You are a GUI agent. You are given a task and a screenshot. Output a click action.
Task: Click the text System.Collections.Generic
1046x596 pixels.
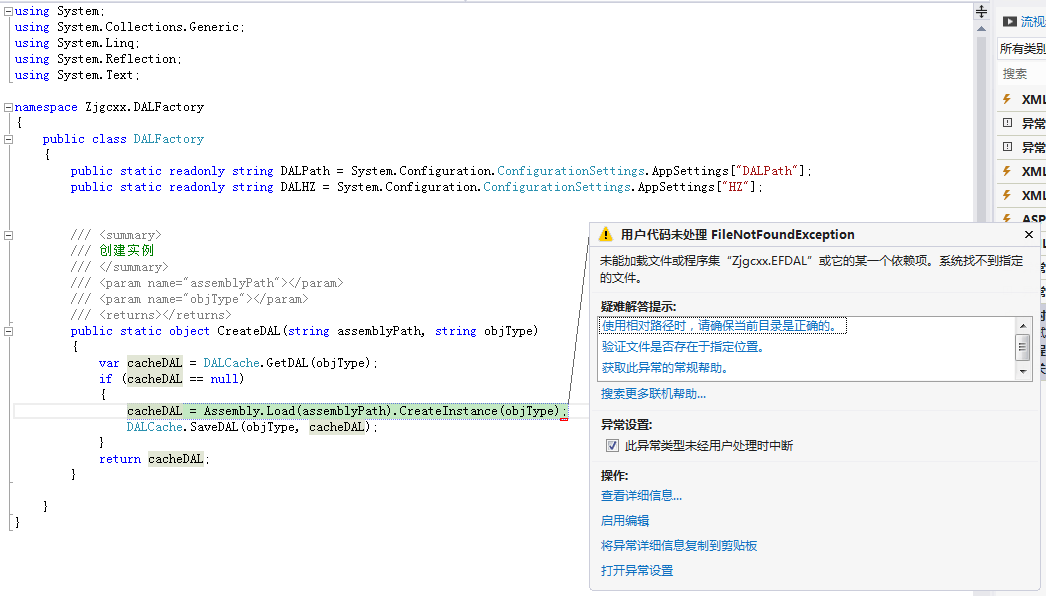click(x=148, y=27)
